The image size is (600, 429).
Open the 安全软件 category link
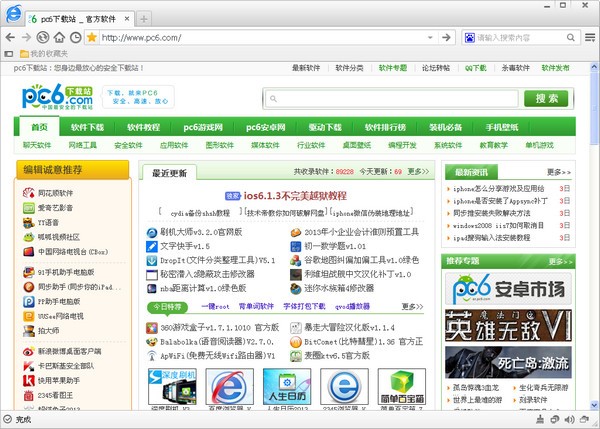click(128, 145)
